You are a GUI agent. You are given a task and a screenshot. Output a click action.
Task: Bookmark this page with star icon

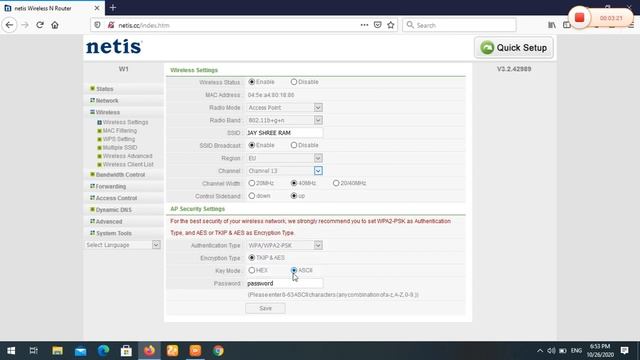tap(391, 25)
